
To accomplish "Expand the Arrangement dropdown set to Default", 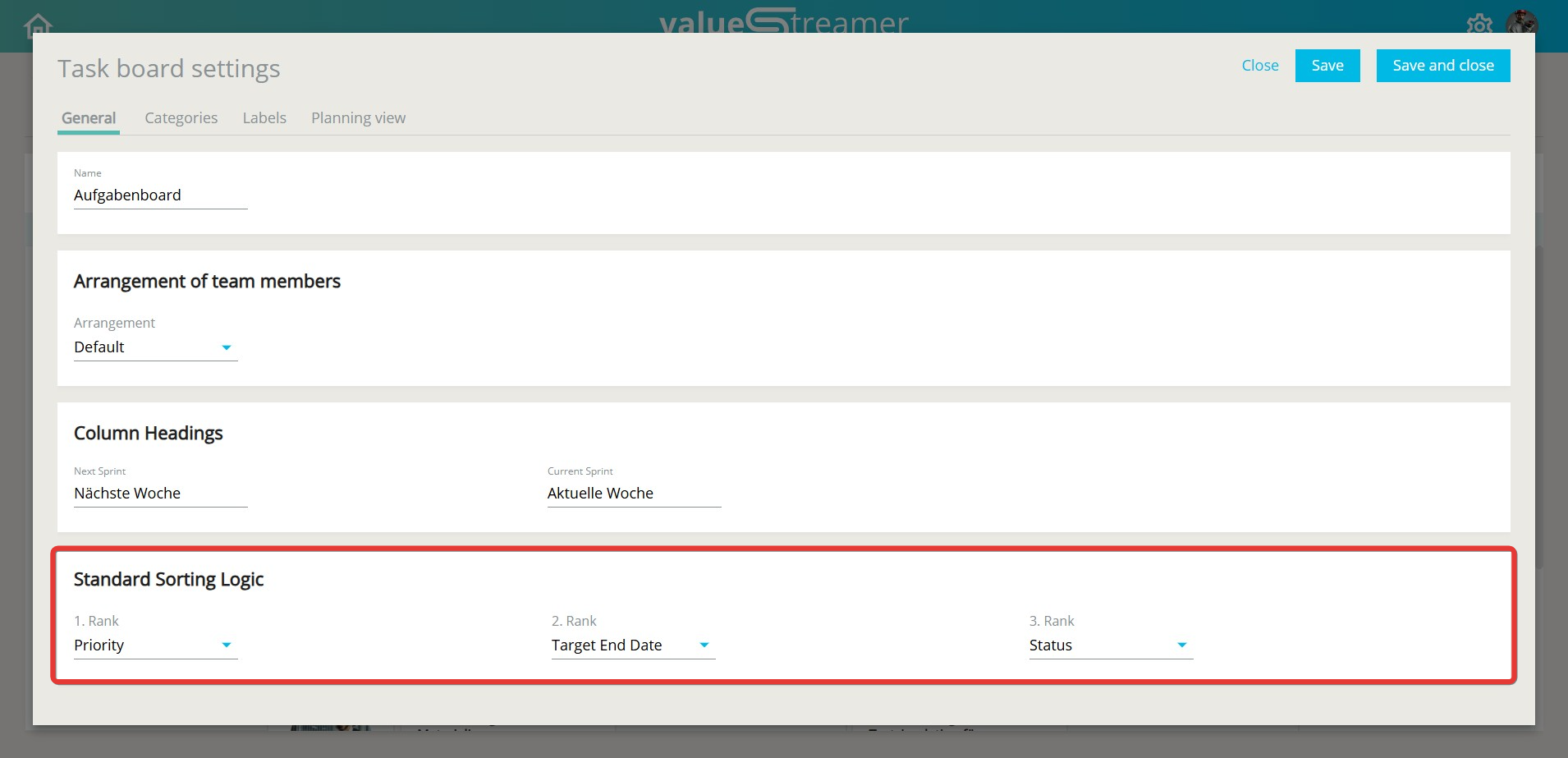I will coord(155,347).
